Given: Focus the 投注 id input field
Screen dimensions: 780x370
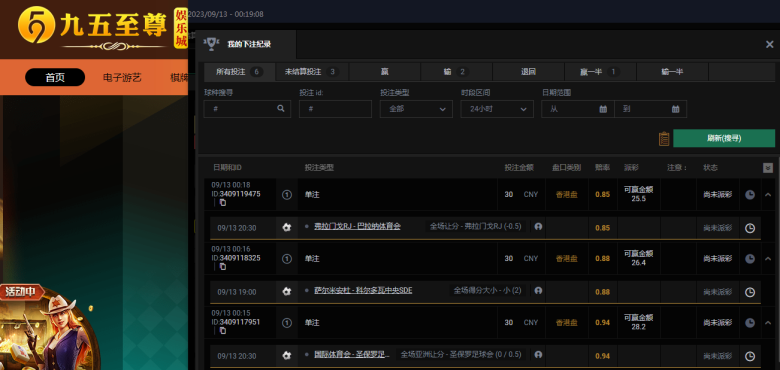Looking at the screenshot, I should pos(335,109).
